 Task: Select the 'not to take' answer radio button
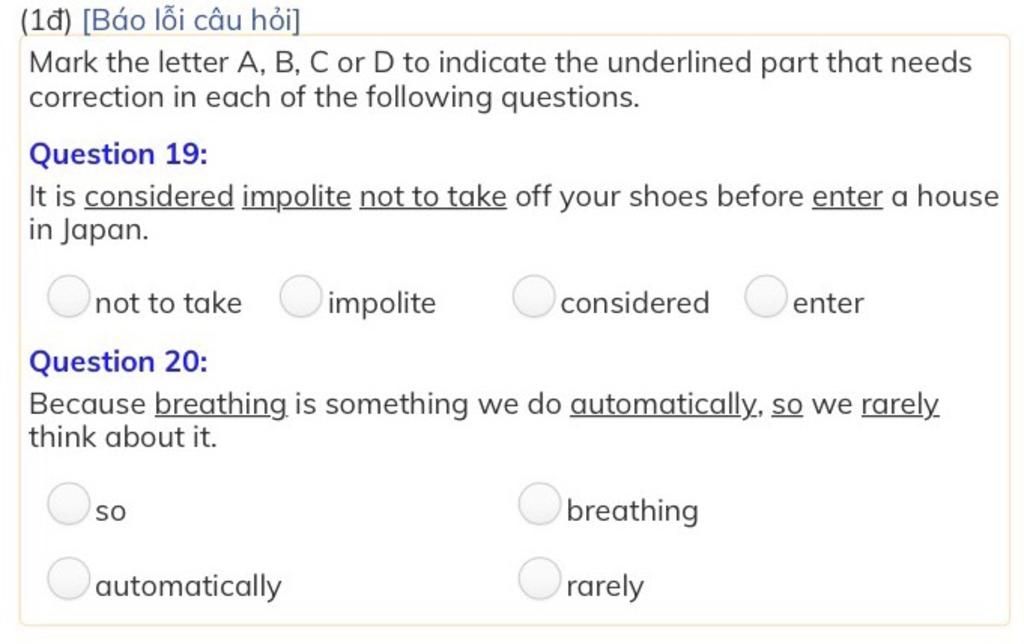(69, 296)
